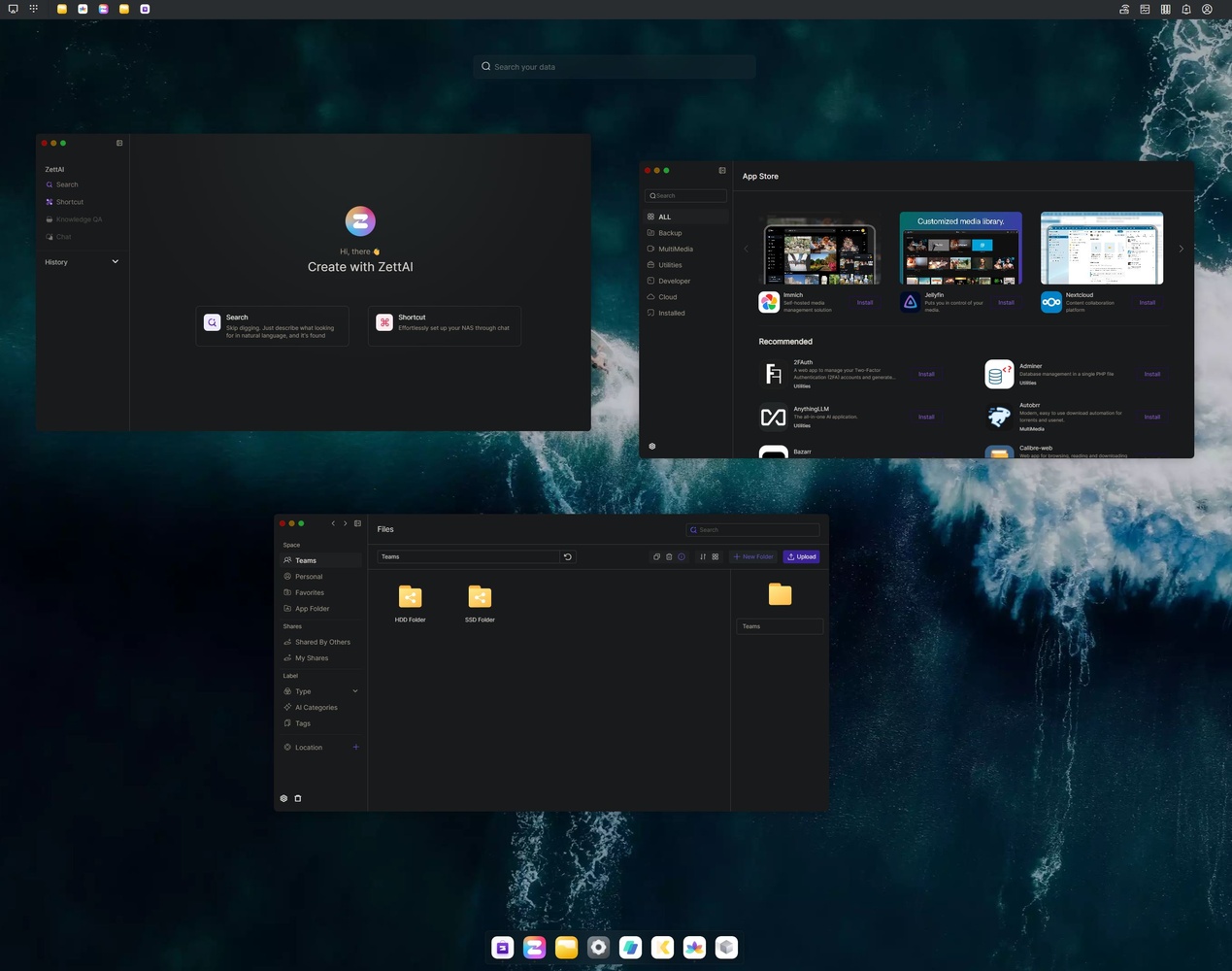This screenshot has width=1232, height=971.
Task: Click the plus icon next to Location
Action: point(356,748)
